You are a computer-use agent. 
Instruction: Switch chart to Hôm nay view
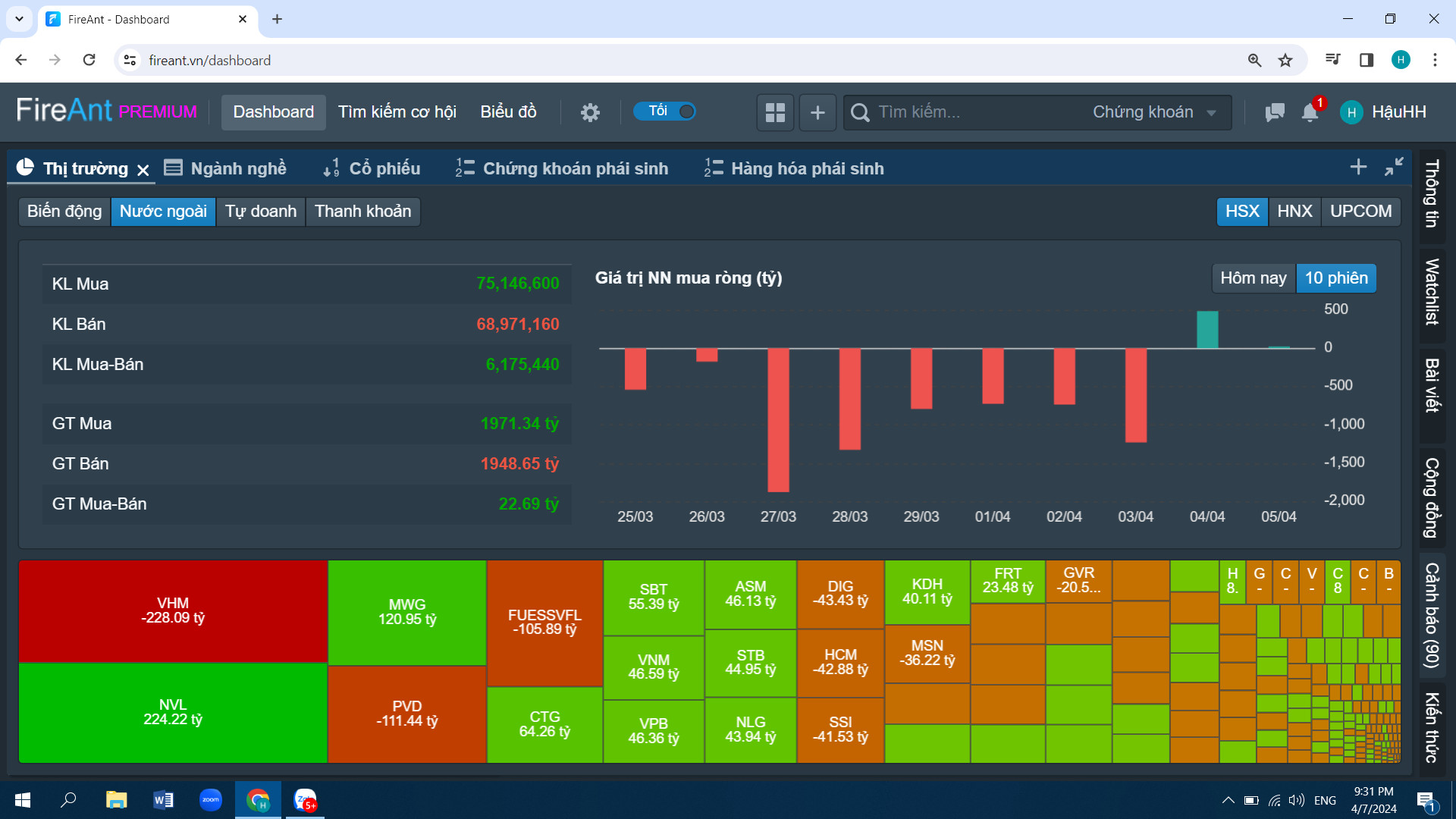(x=1253, y=278)
